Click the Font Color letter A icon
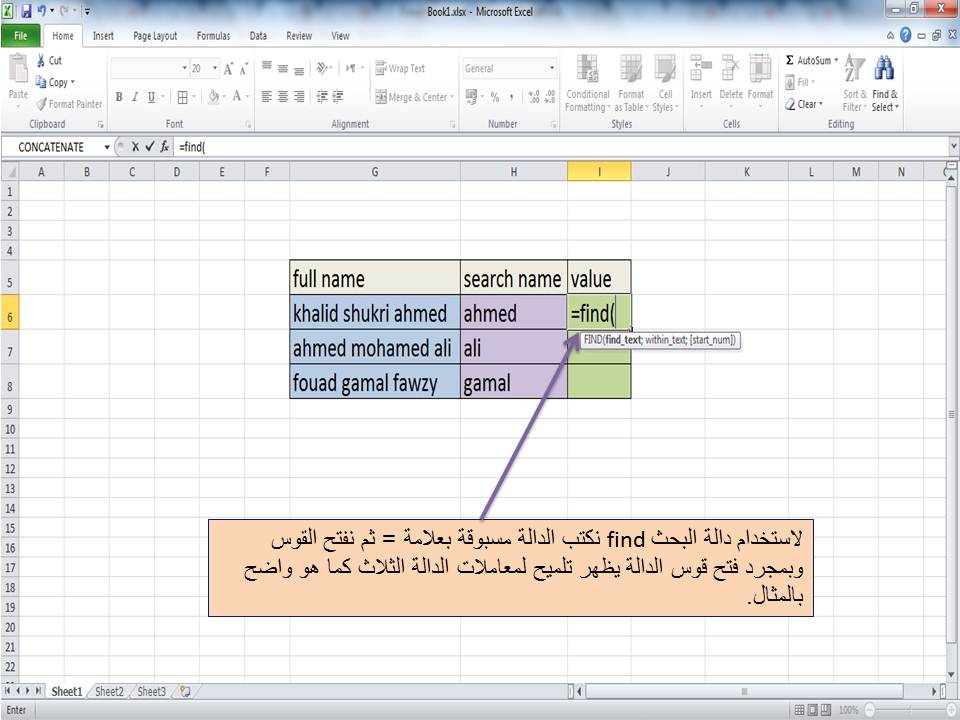This screenshot has height=720, width=960. [x=237, y=96]
